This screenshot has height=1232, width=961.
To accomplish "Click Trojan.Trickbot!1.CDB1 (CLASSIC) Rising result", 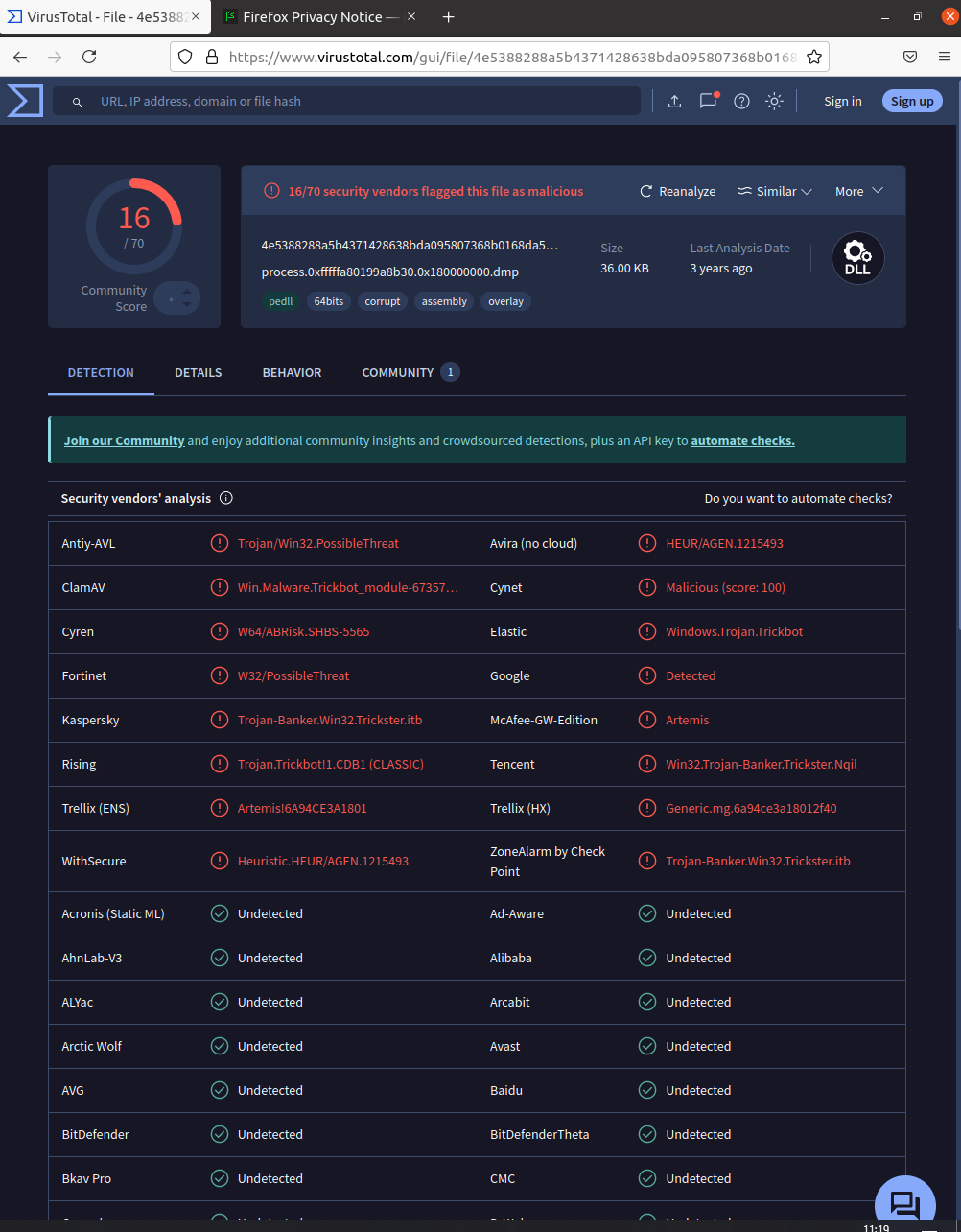I will coord(331,764).
